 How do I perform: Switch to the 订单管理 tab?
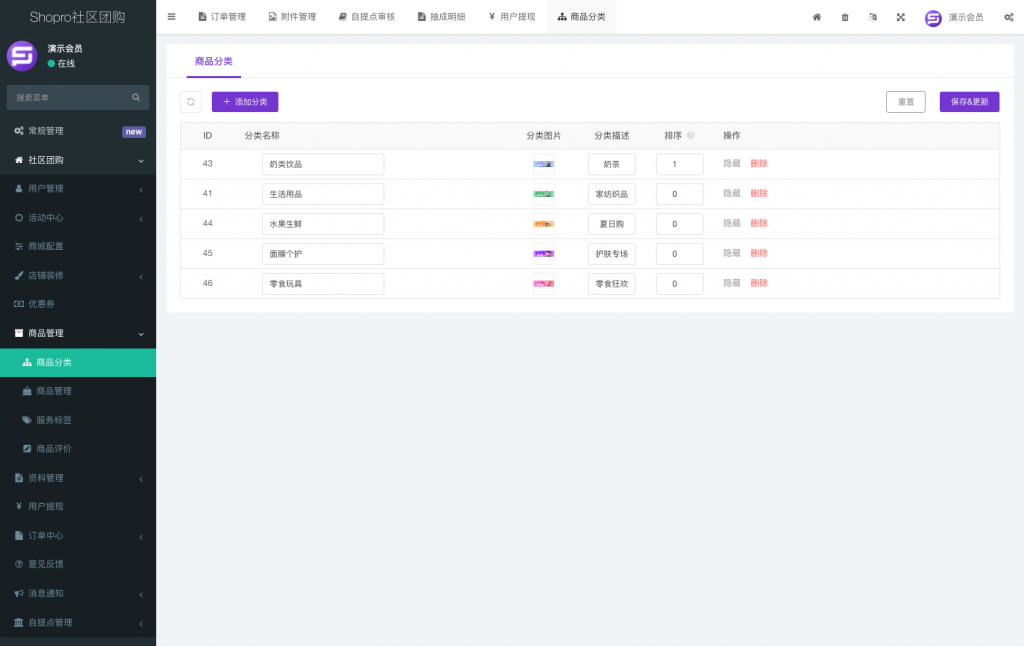221,16
